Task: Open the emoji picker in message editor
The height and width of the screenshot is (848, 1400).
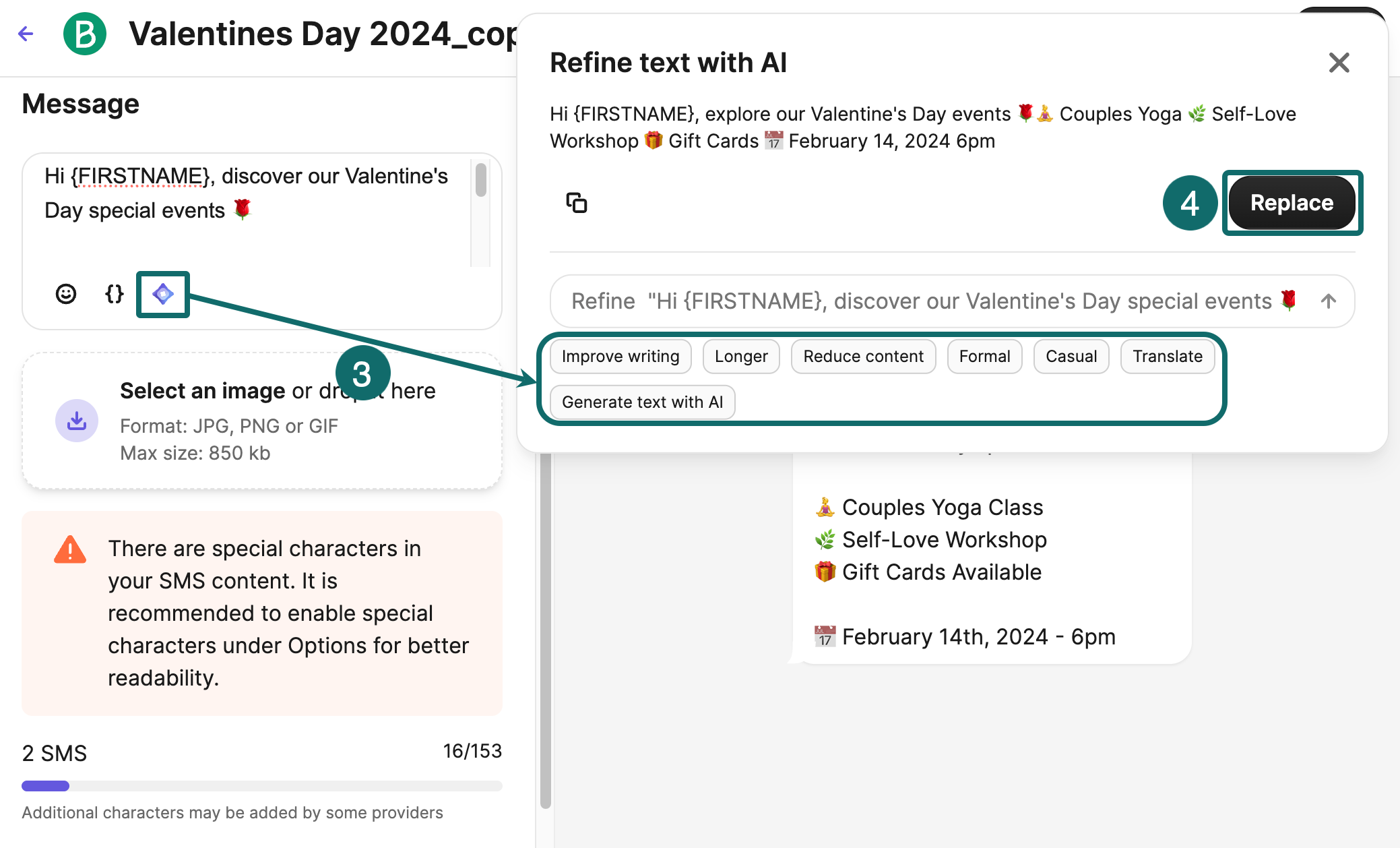Action: [x=66, y=294]
